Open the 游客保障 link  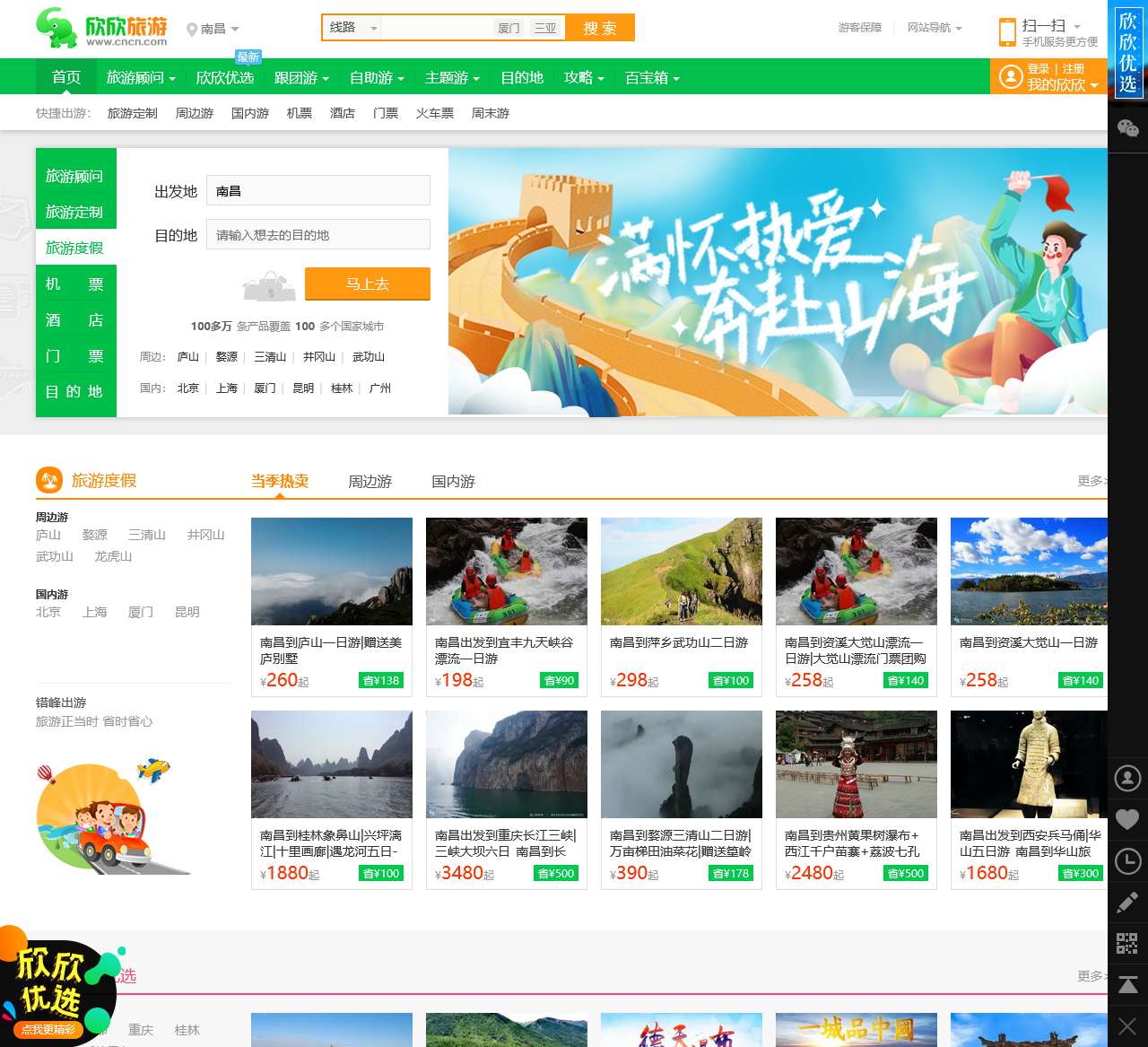860,28
